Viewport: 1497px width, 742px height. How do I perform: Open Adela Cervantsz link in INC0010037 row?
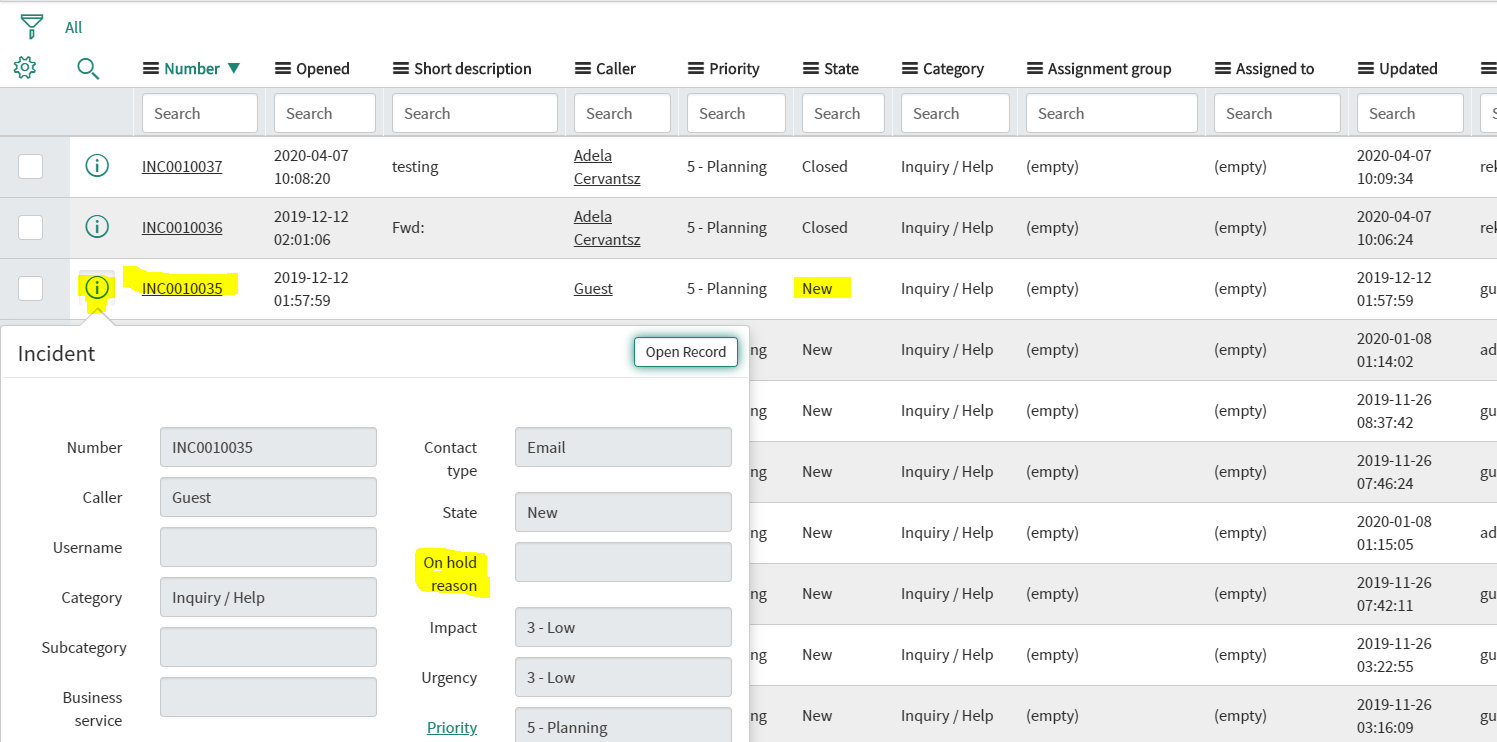(x=607, y=167)
